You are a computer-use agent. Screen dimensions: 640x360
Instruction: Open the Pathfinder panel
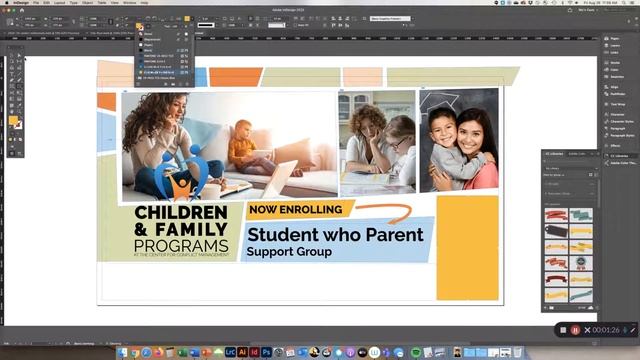(x=617, y=94)
